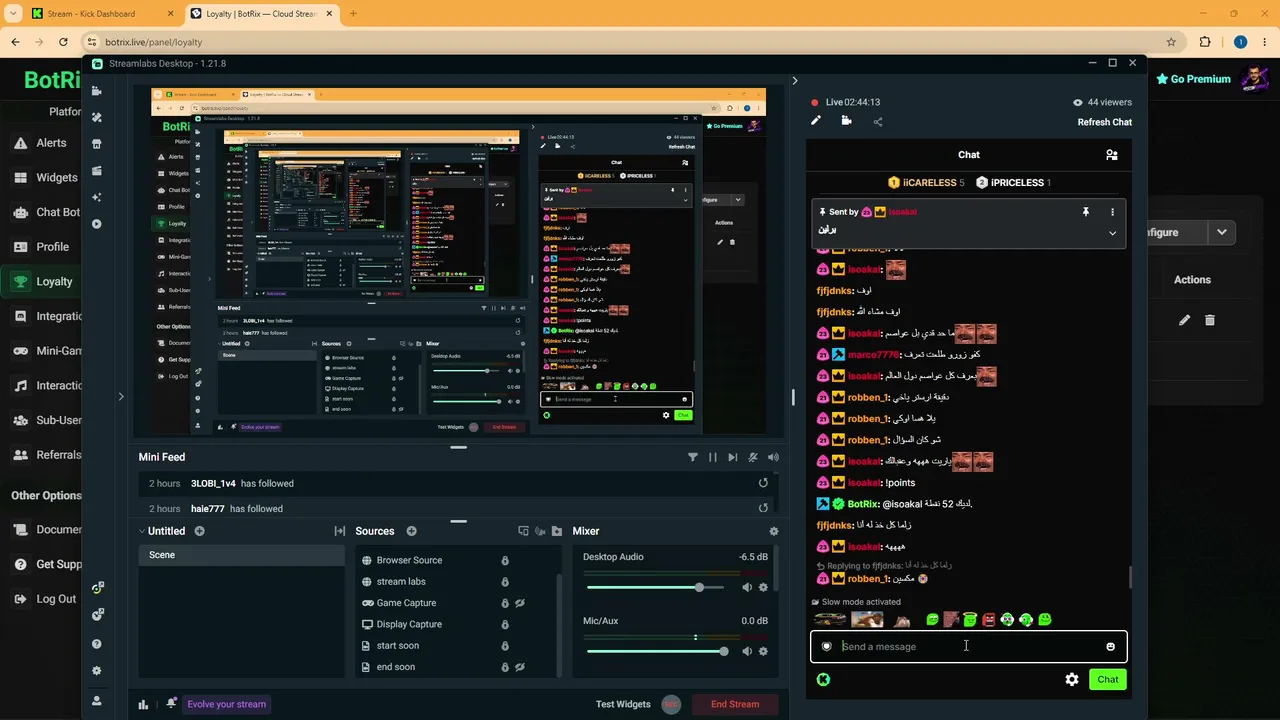Open the Mixer advanced audio settings gear
The height and width of the screenshot is (720, 1280).
[x=773, y=531]
